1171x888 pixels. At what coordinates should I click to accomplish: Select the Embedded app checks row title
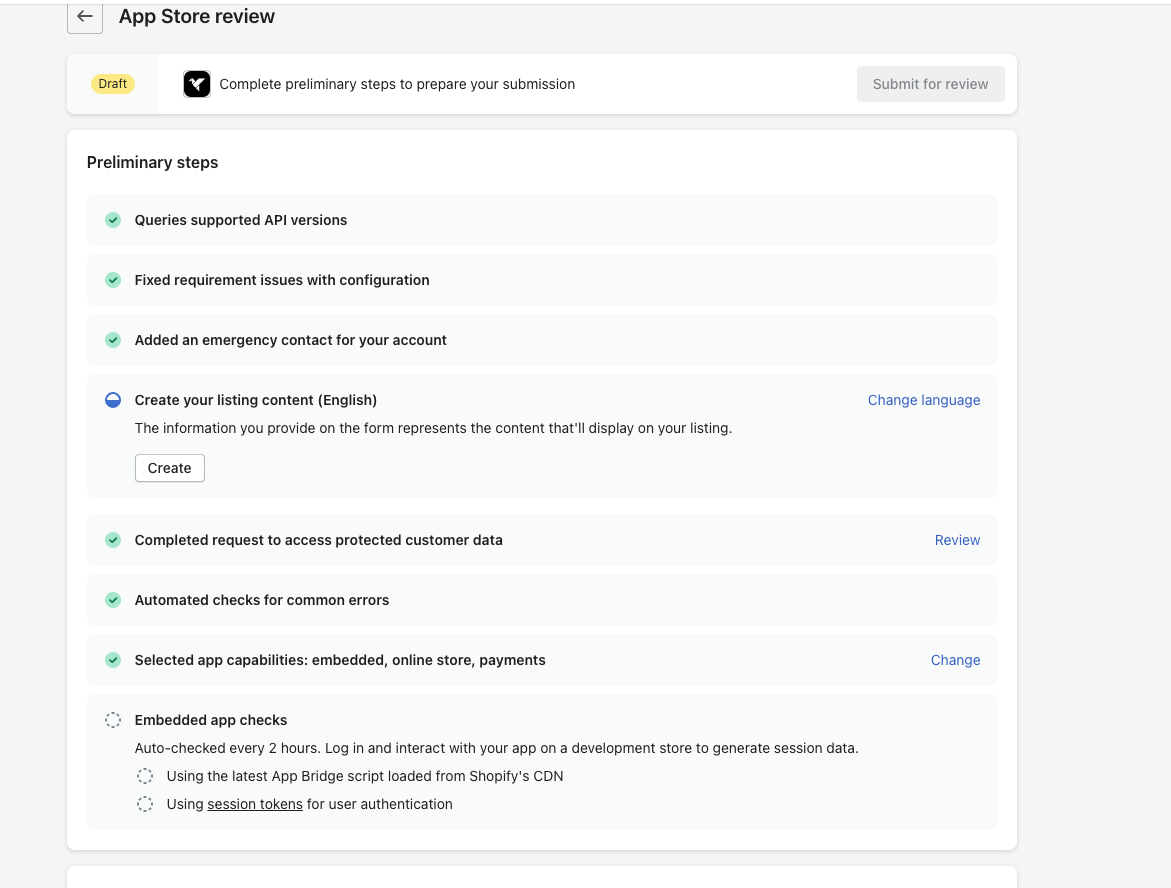211,720
